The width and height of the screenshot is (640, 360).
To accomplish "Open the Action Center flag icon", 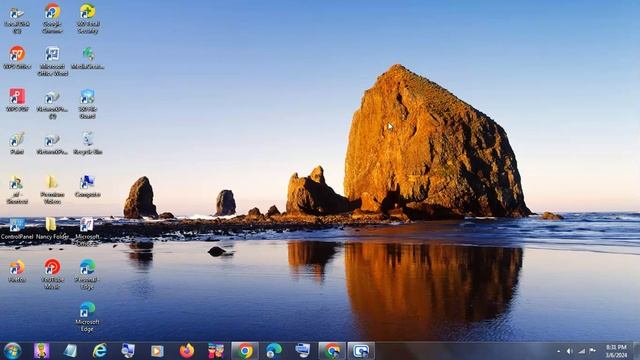I will point(593,351).
